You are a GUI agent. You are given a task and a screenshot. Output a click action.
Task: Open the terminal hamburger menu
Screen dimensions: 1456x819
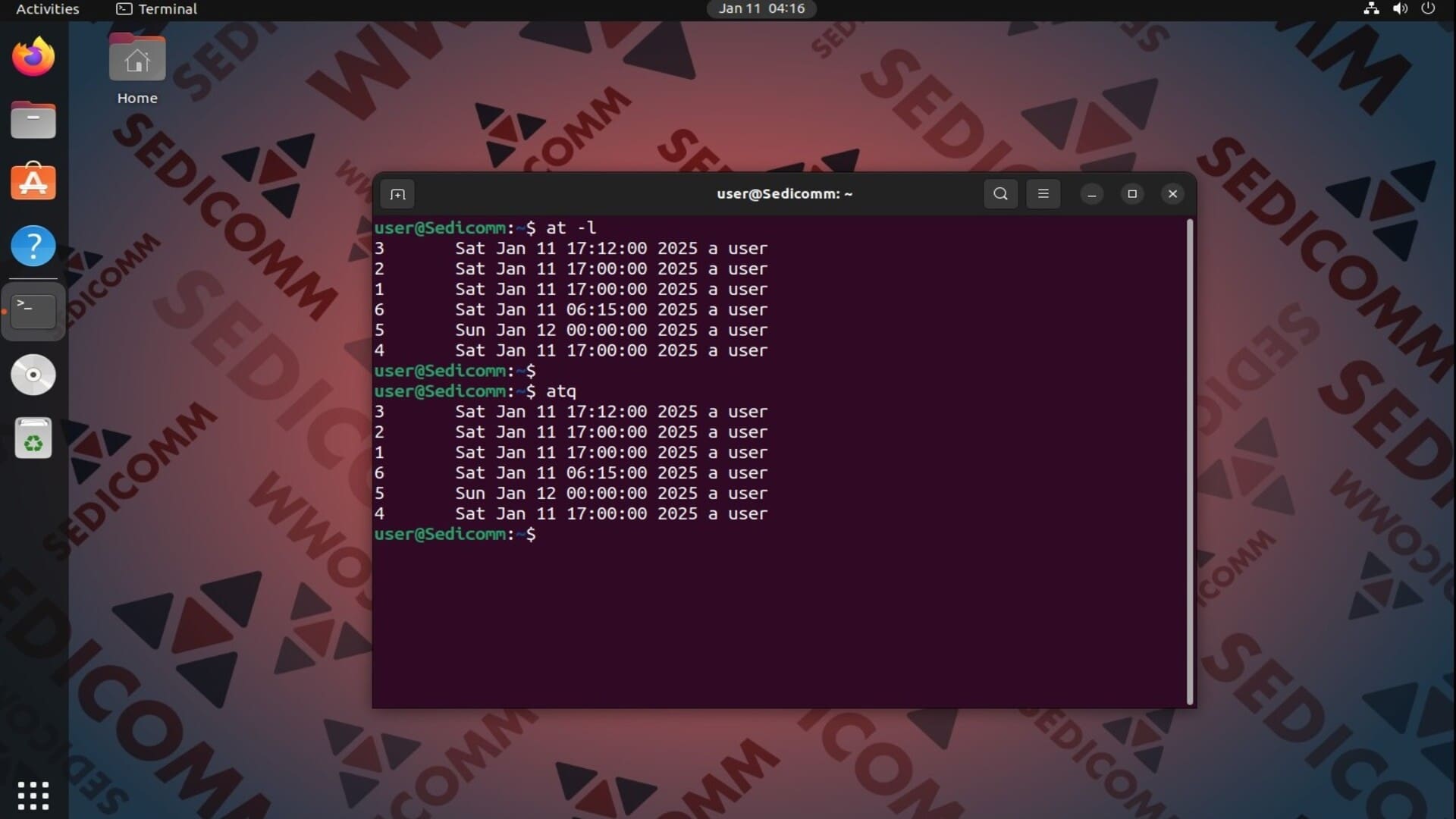point(1043,194)
